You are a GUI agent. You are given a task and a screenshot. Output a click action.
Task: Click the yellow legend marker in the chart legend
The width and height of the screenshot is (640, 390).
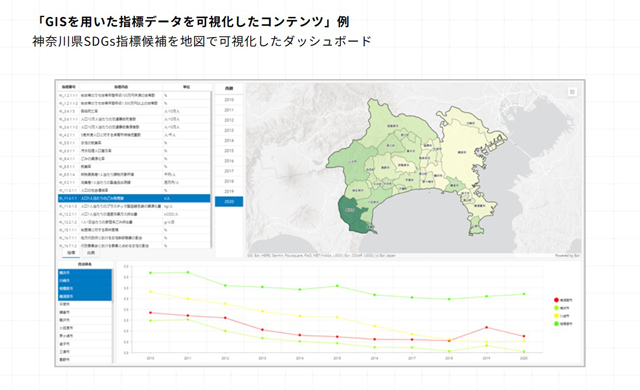tap(556, 316)
